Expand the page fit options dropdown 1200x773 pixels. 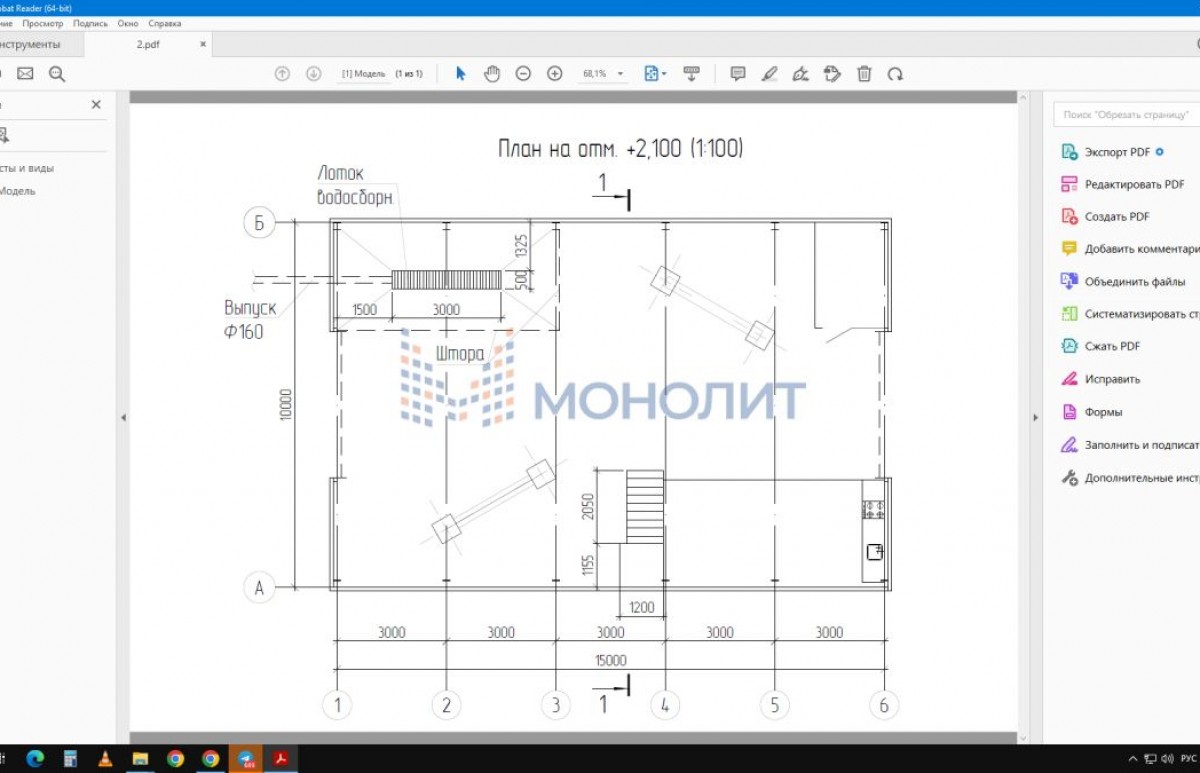click(x=656, y=74)
